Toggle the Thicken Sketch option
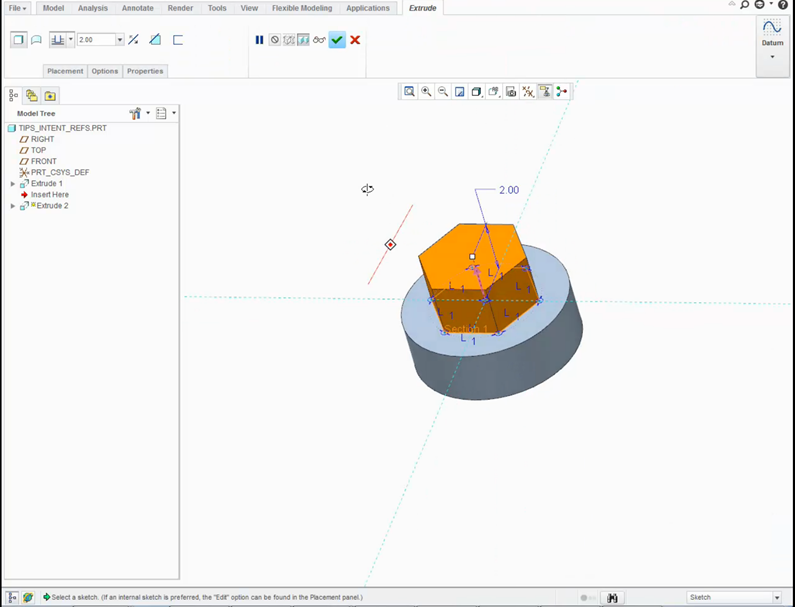Image resolution: width=795 pixels, height=610 pixels. click(x=177, y=40)
